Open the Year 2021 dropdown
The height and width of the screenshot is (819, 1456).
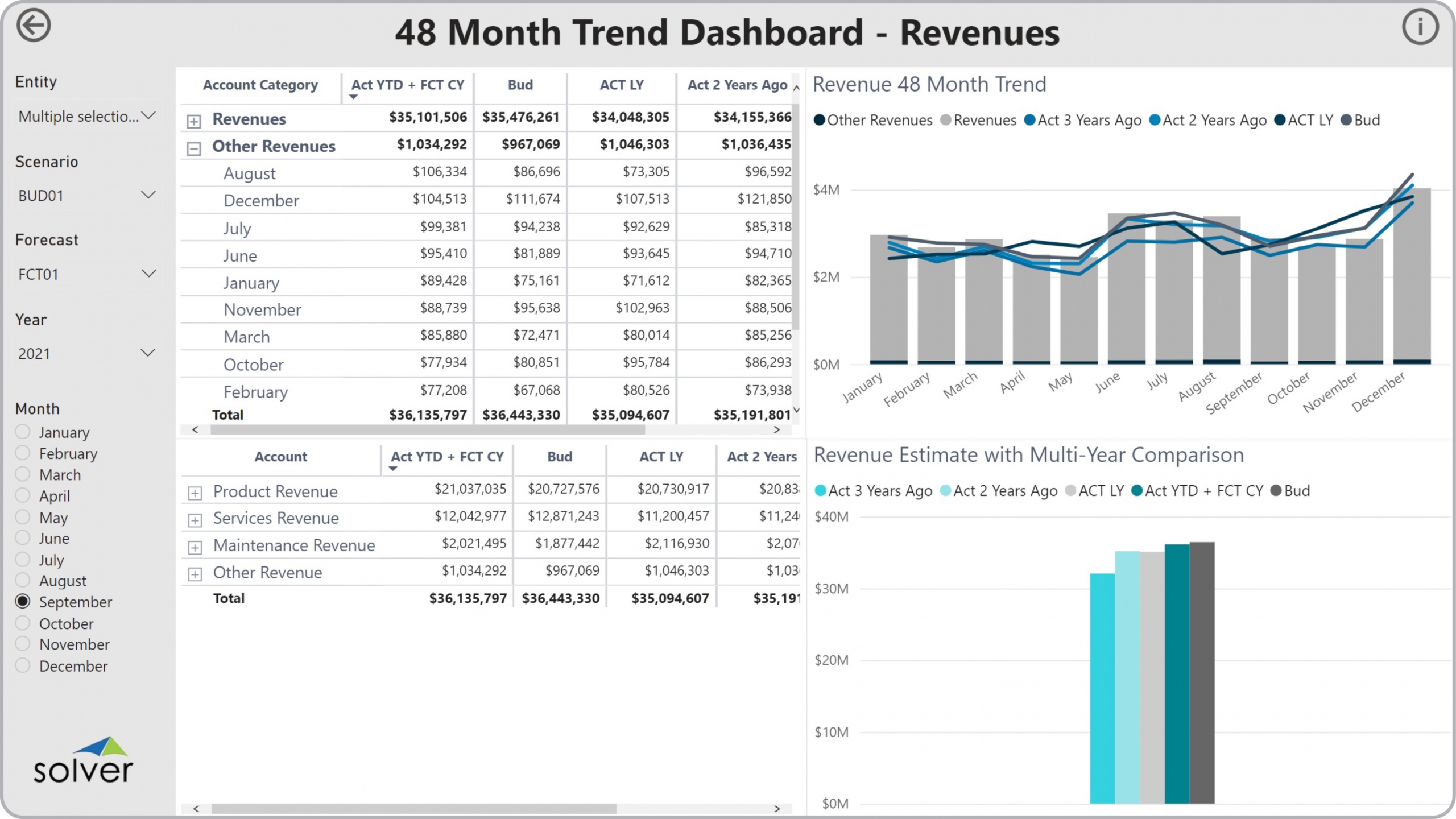(86, 353)
